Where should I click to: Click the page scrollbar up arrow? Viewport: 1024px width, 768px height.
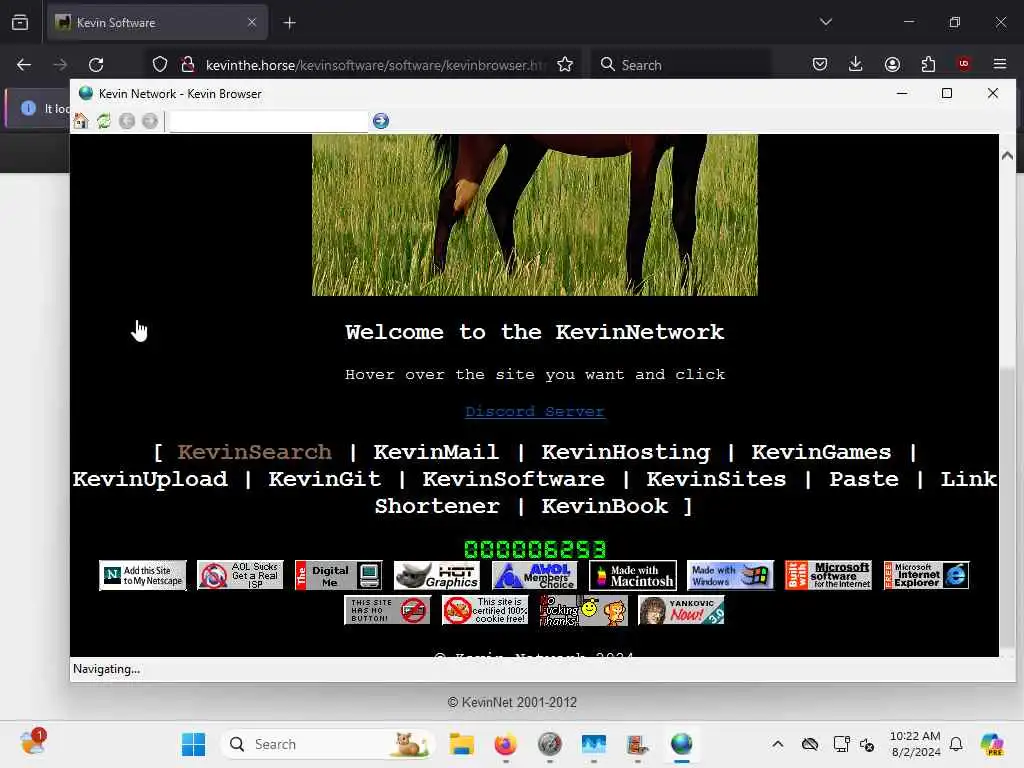(1007, 155)
